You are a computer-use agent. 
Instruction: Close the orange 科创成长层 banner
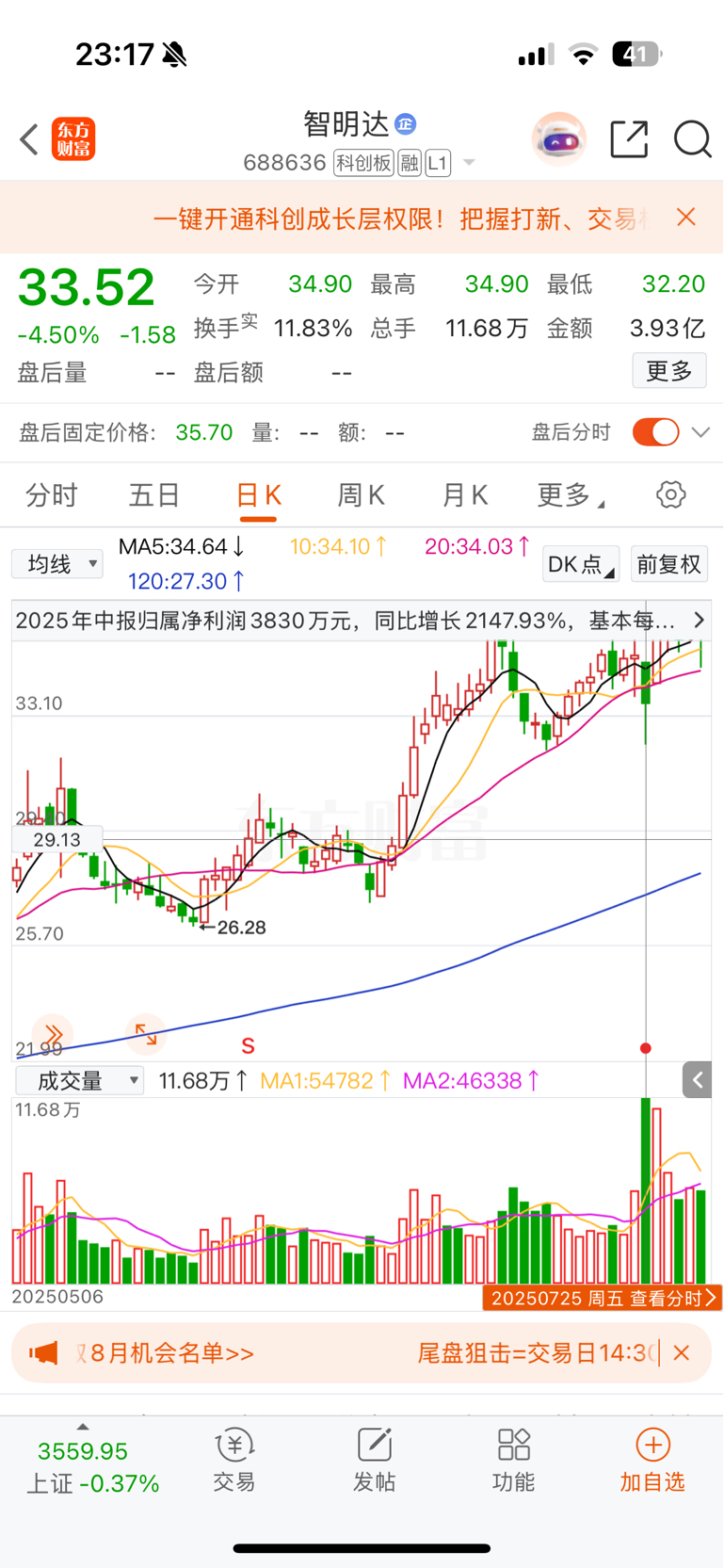point(686,218)
